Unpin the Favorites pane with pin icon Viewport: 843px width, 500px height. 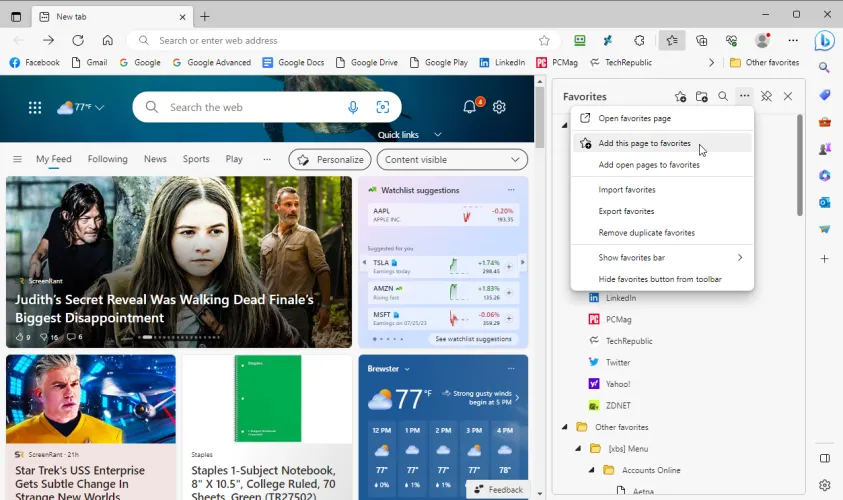[766, 97]
